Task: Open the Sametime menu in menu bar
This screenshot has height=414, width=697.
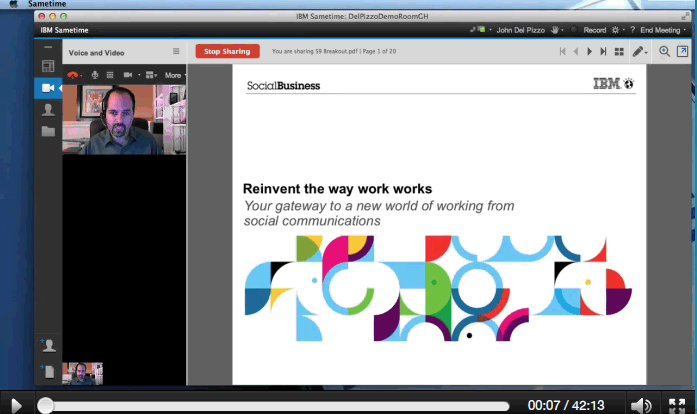Action: 47,4
